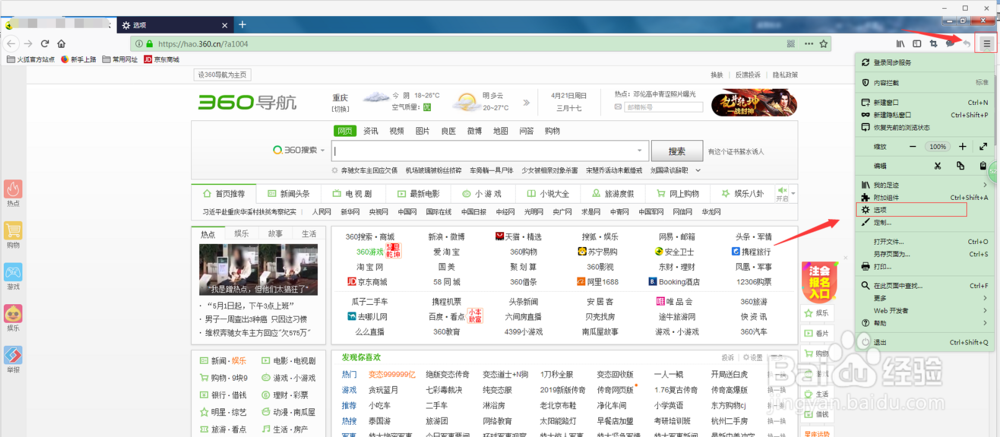Open the page actions three-dot menu
Image resolution: width=1000 pixels, height=437 pixels.
pos(809,43)
